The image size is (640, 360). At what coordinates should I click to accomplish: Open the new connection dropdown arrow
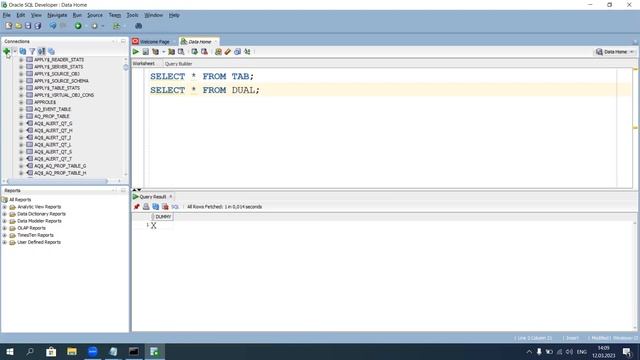15,51
